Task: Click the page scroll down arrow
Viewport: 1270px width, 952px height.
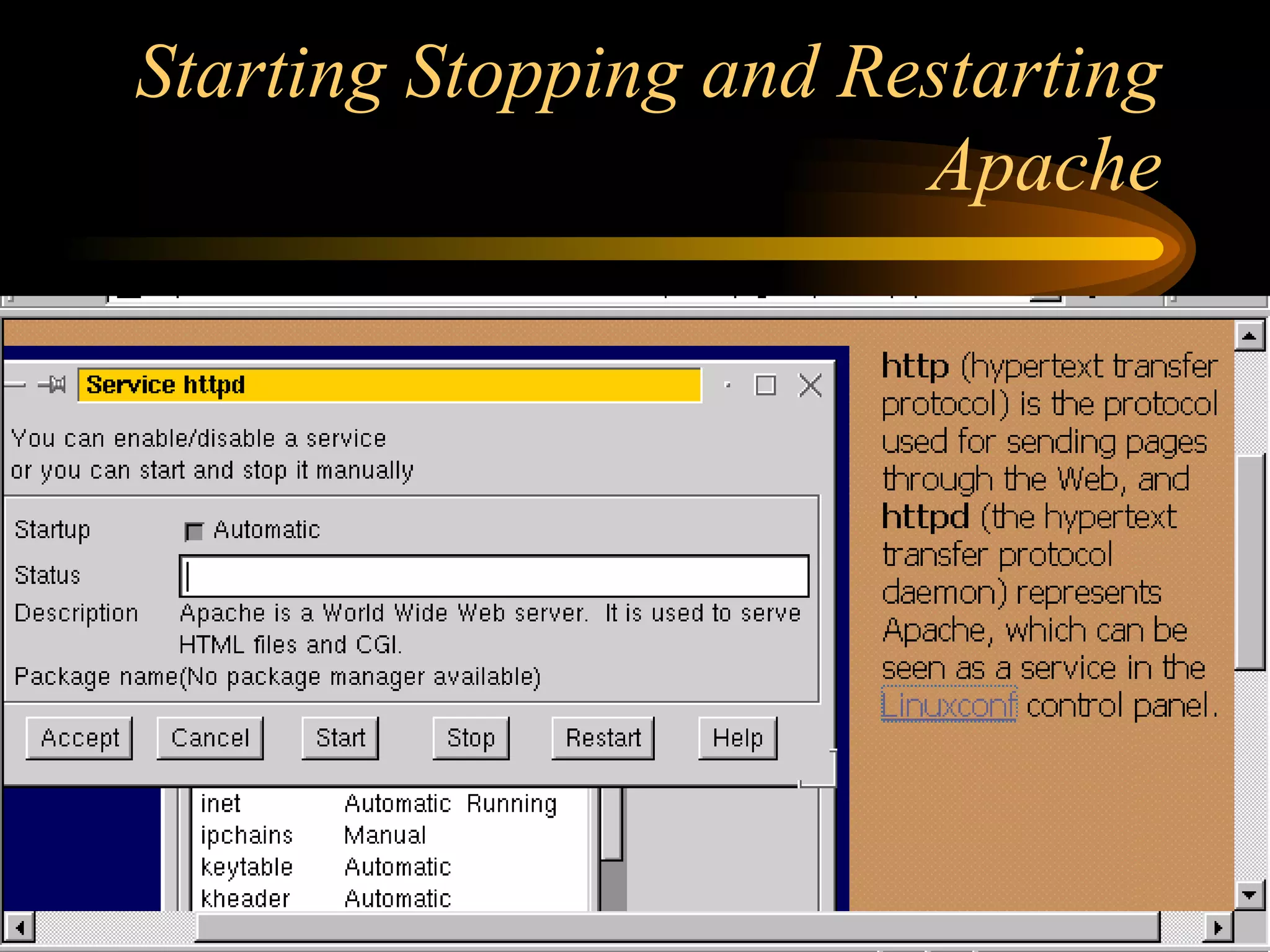Action: tap(1250, 895)
